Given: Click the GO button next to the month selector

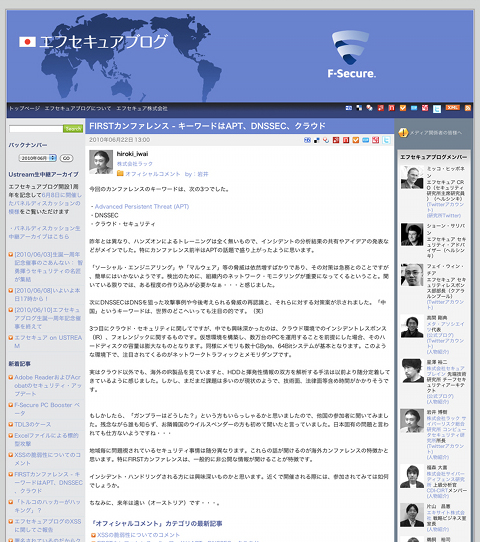Looking at the screenshot, I should 66,158.
